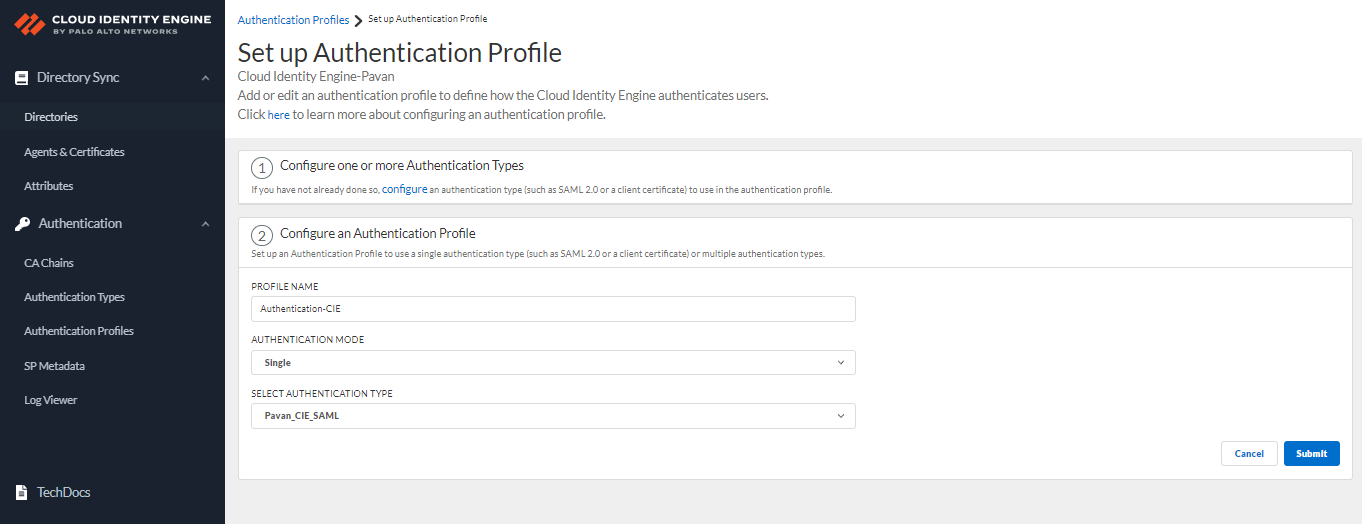Image resolution: width=1362 pixels, height=524 pixels.
Task: Submit the authentication profile
Action: pos(1311,453)
